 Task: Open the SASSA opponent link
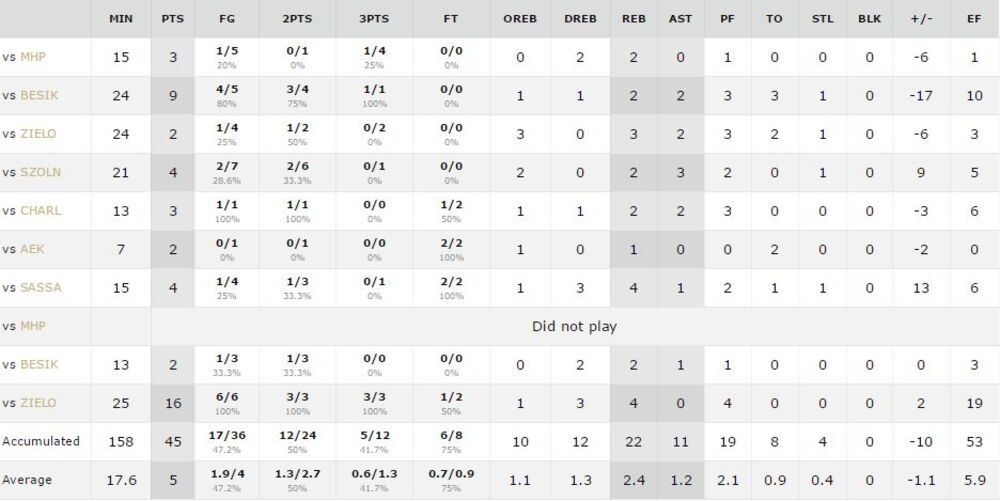point(40,288)
